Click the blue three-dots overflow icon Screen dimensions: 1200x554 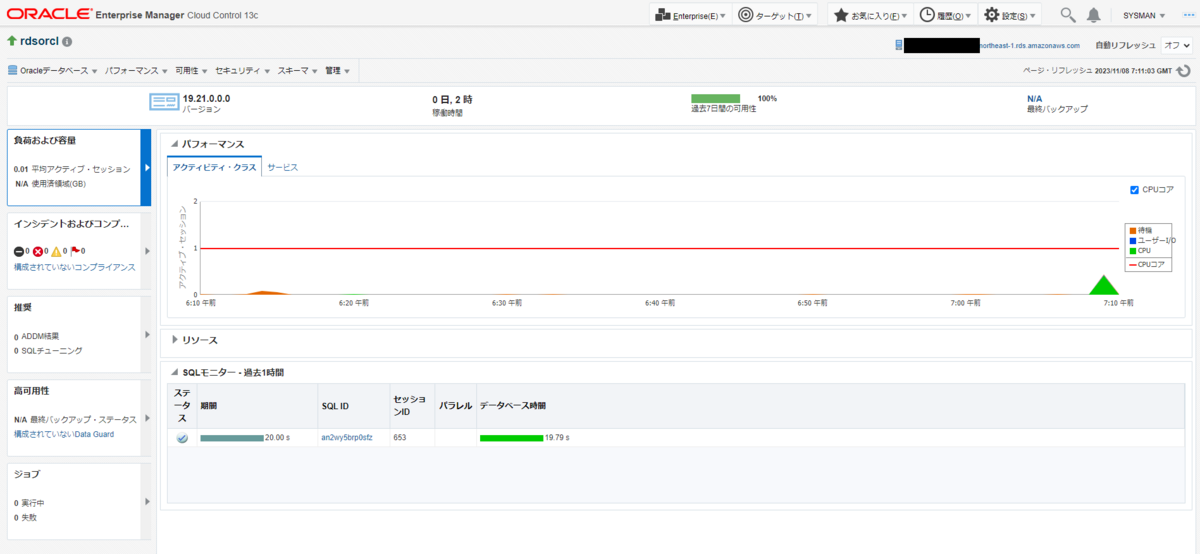[x=1188, y=15]
